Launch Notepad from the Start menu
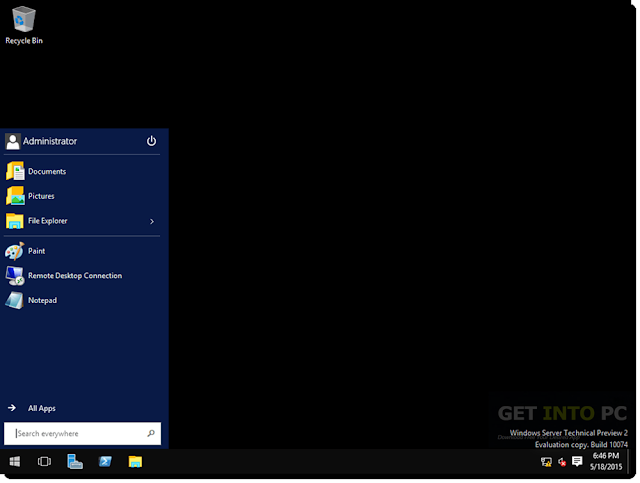 pos(82,300)
